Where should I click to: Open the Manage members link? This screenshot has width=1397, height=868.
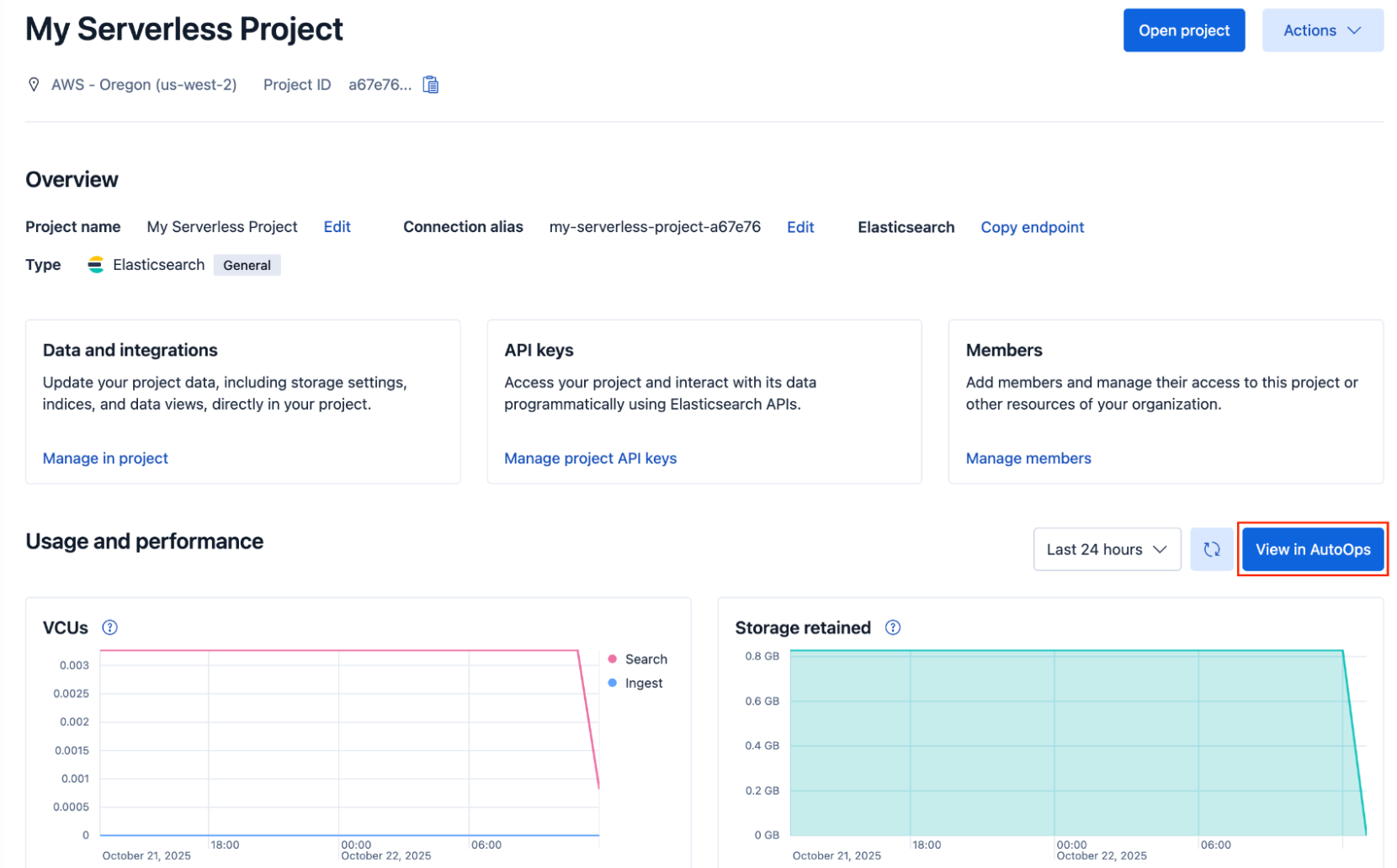click(x=1028, y=458)
